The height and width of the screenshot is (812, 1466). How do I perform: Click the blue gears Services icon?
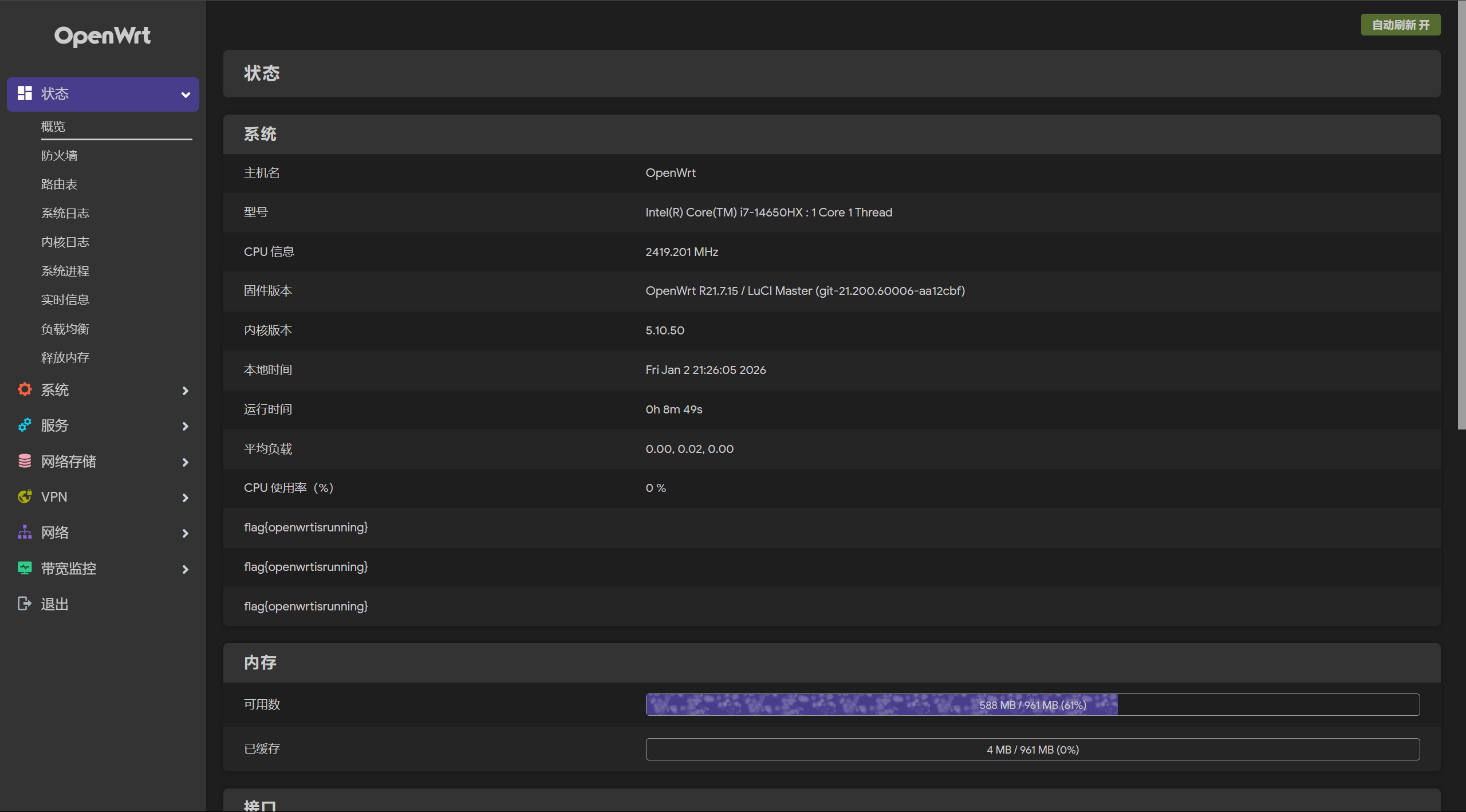pos(25,425)
